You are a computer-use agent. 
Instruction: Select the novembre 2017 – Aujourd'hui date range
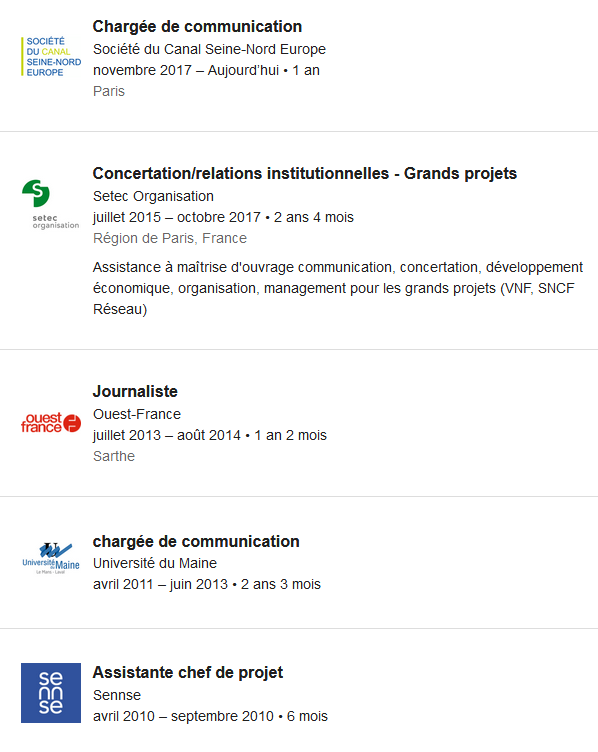click(186, 70)
